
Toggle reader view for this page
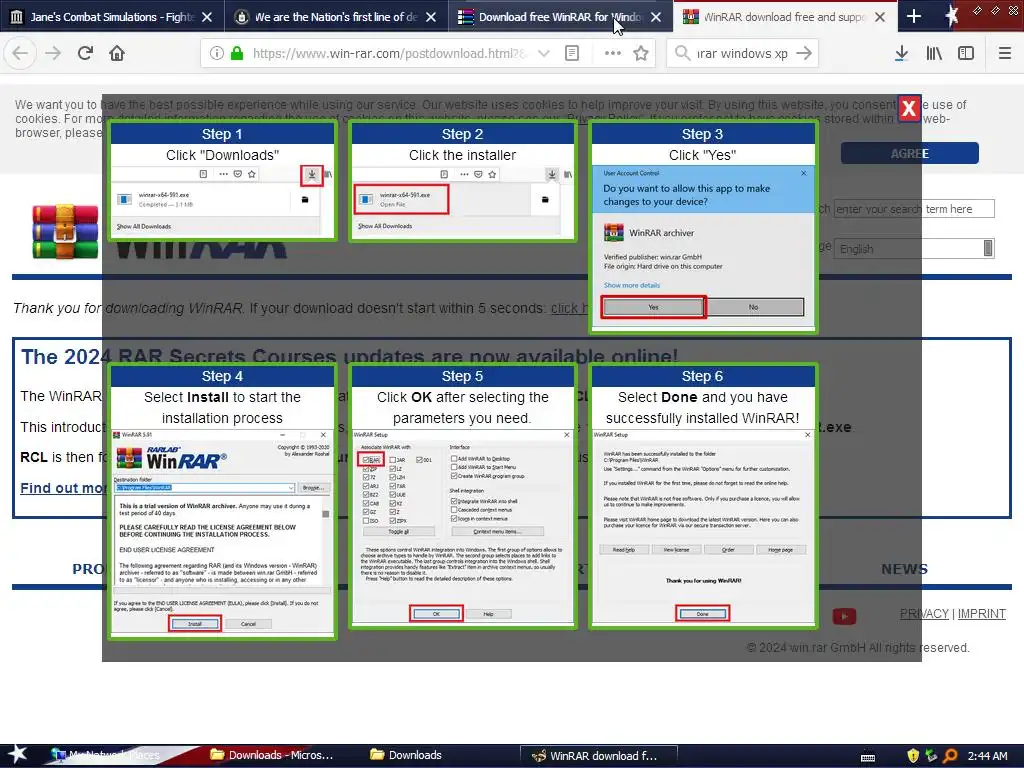[x=572, y=54]
